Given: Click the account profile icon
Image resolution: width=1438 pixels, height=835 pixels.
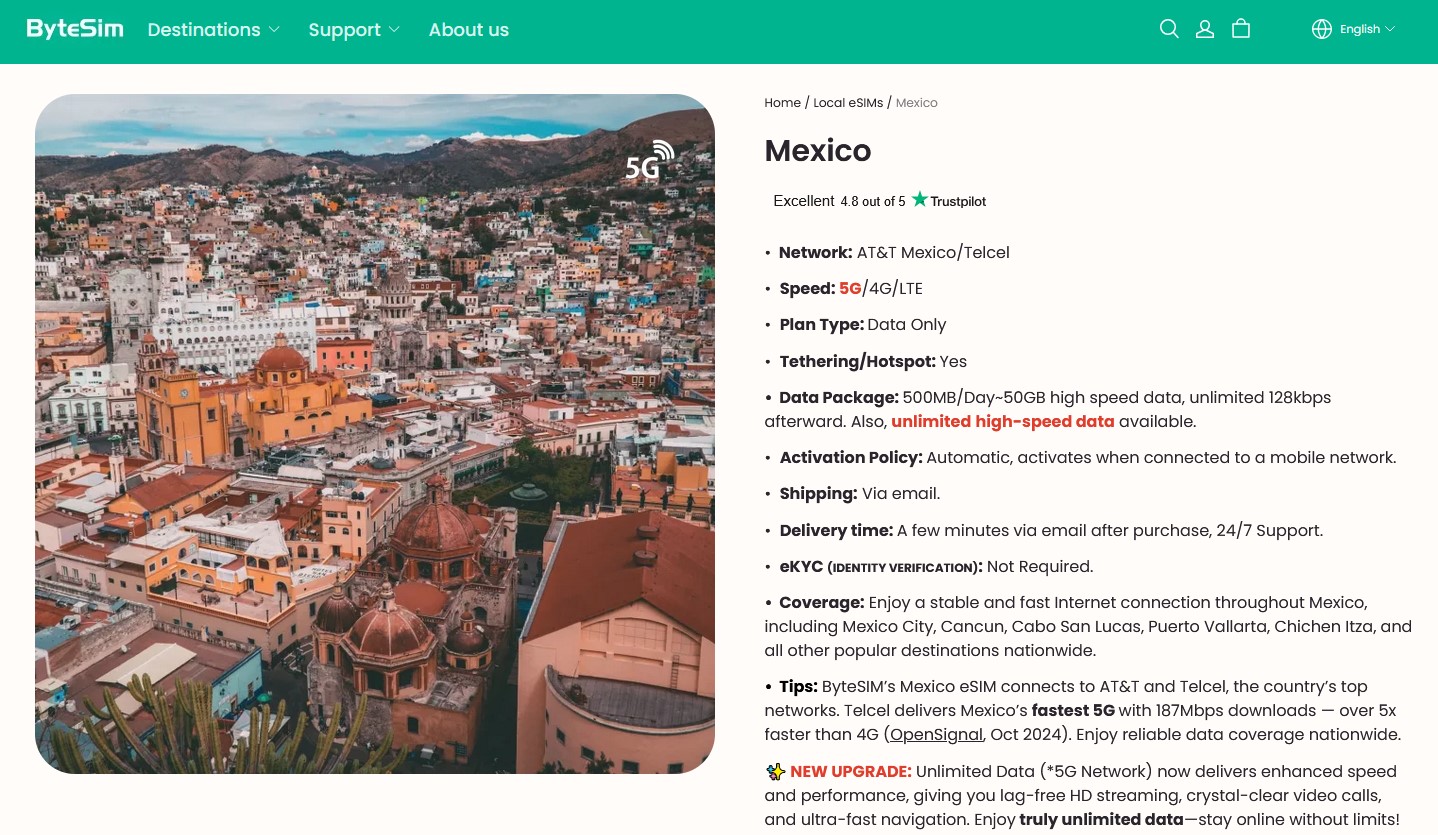Looking at the screenshot, I should click(x=1205, y=29).
